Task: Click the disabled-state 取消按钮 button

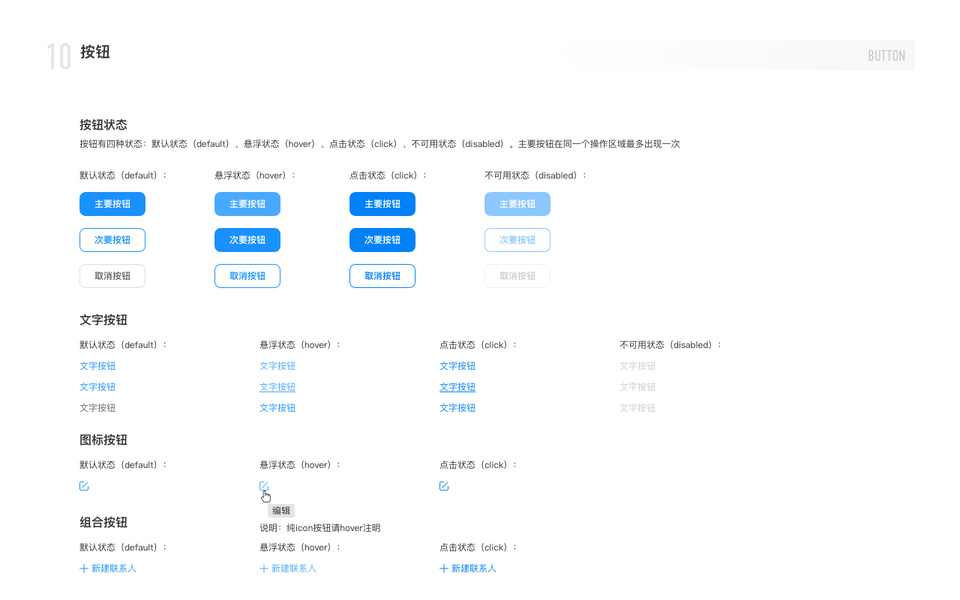Action: click(517, 276)
